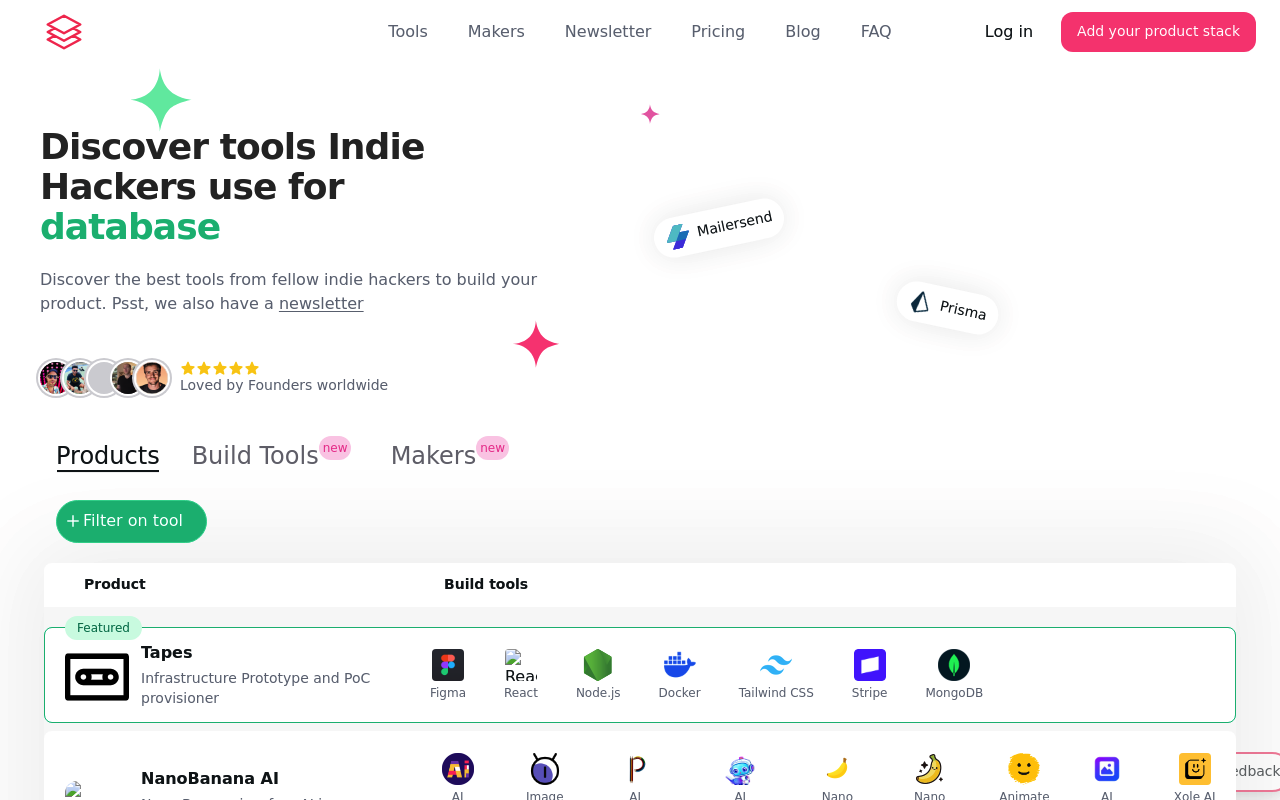
Task: Visit the Blog
Action: point(803,32)
